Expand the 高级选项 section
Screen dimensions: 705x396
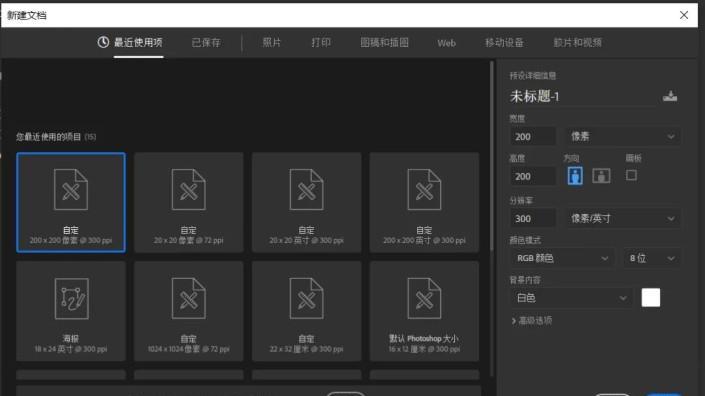click(x=531, y=320)
